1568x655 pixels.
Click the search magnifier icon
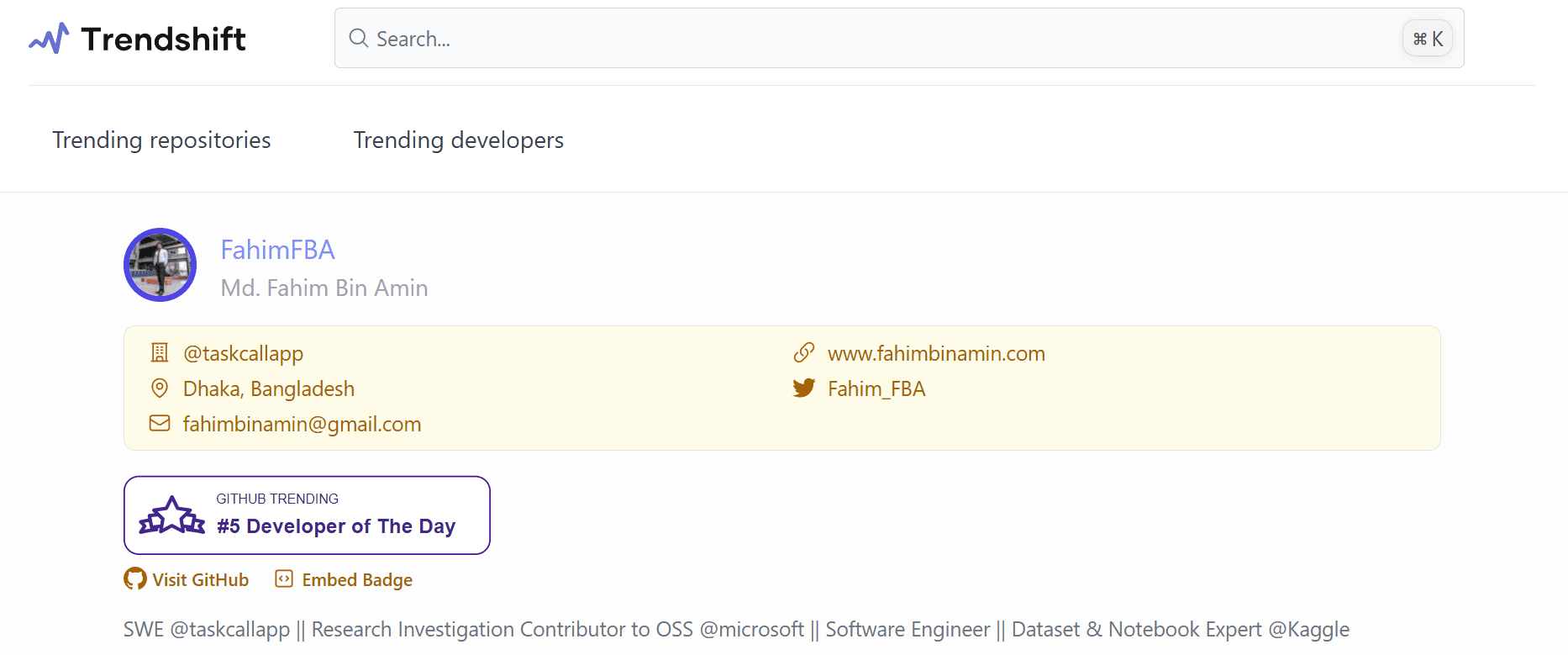[x=359, y=38]
